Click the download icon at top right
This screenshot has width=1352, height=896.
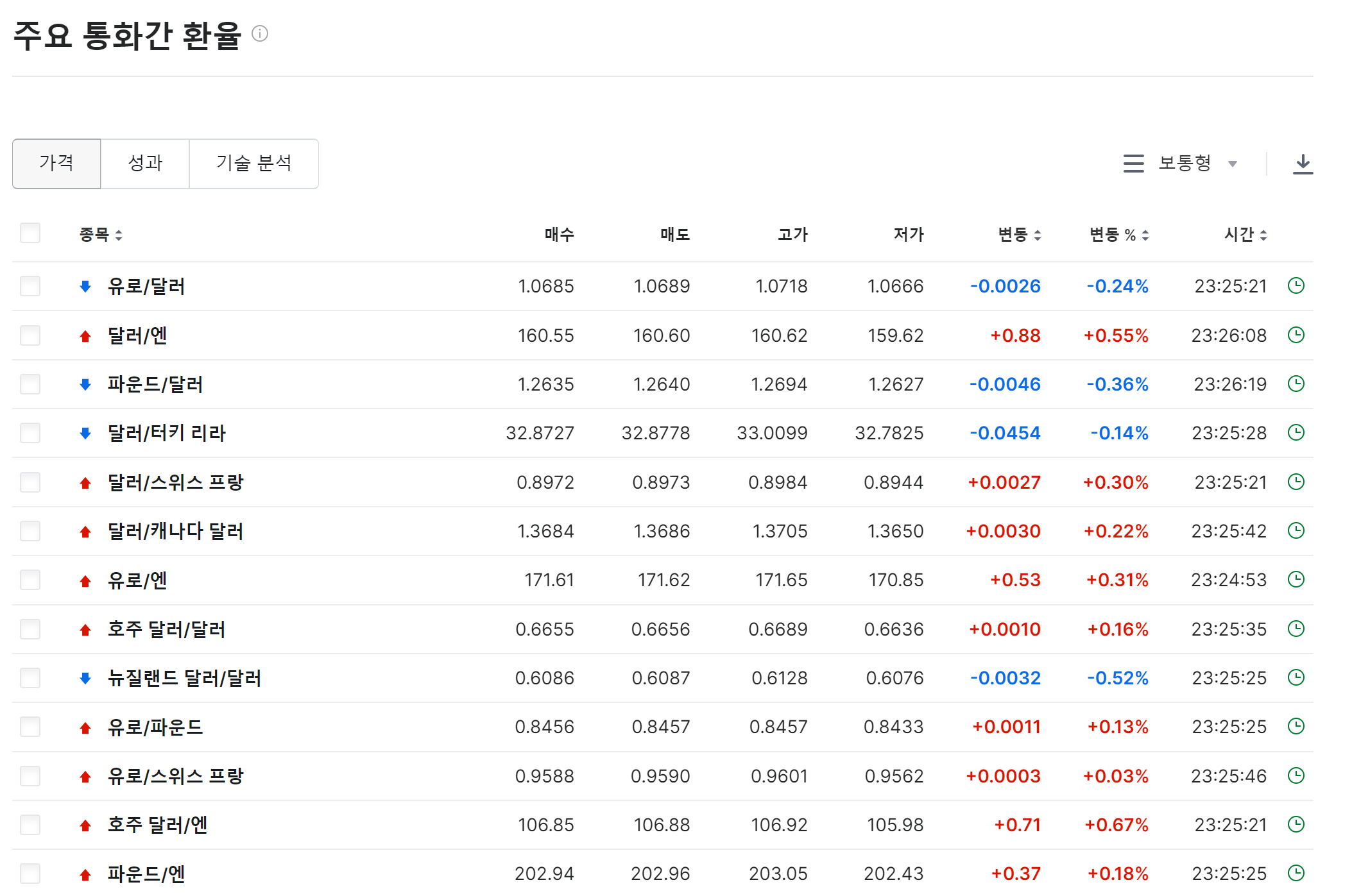[1302, 164]
